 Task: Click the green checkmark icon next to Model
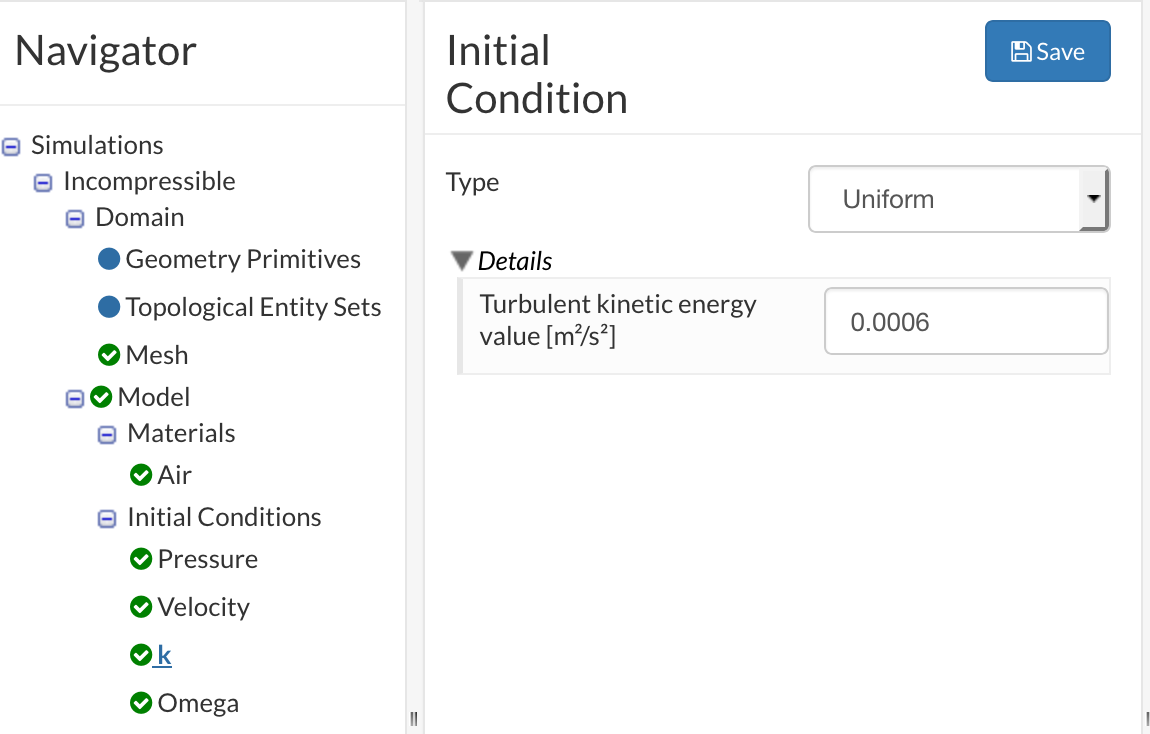click(101, 398)
